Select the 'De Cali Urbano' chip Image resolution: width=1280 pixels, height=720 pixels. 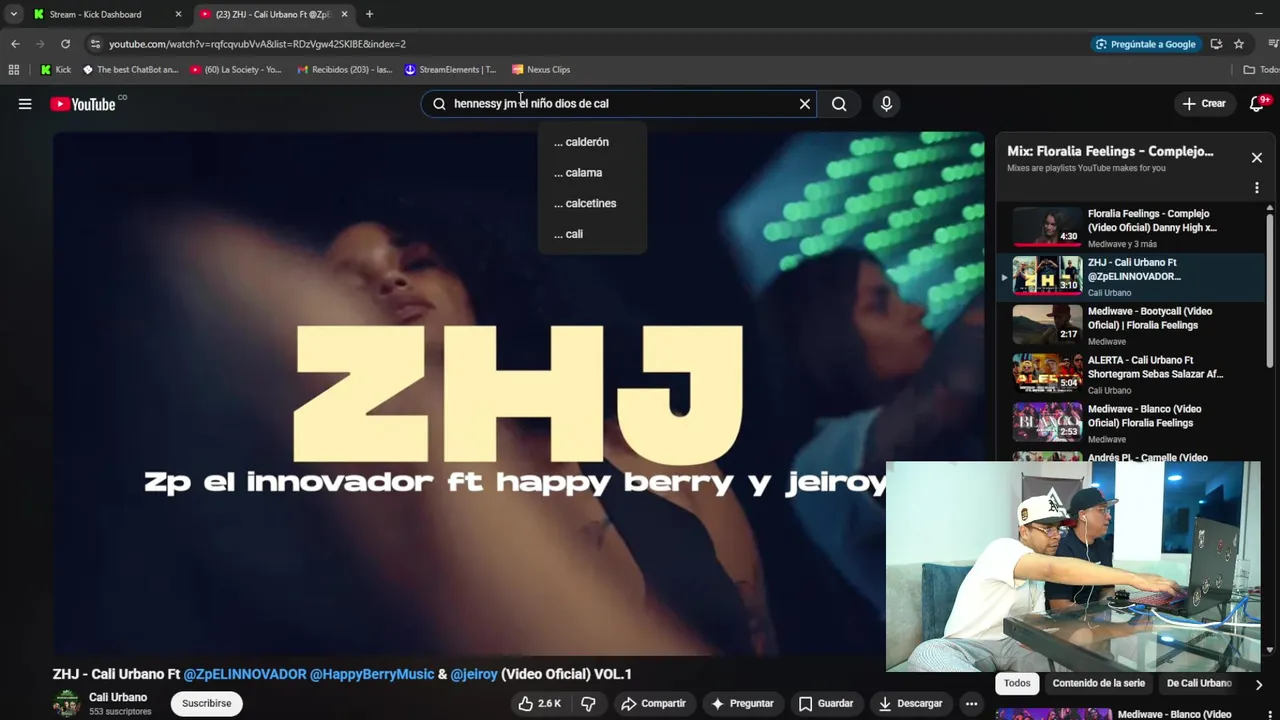point(1199,683)
